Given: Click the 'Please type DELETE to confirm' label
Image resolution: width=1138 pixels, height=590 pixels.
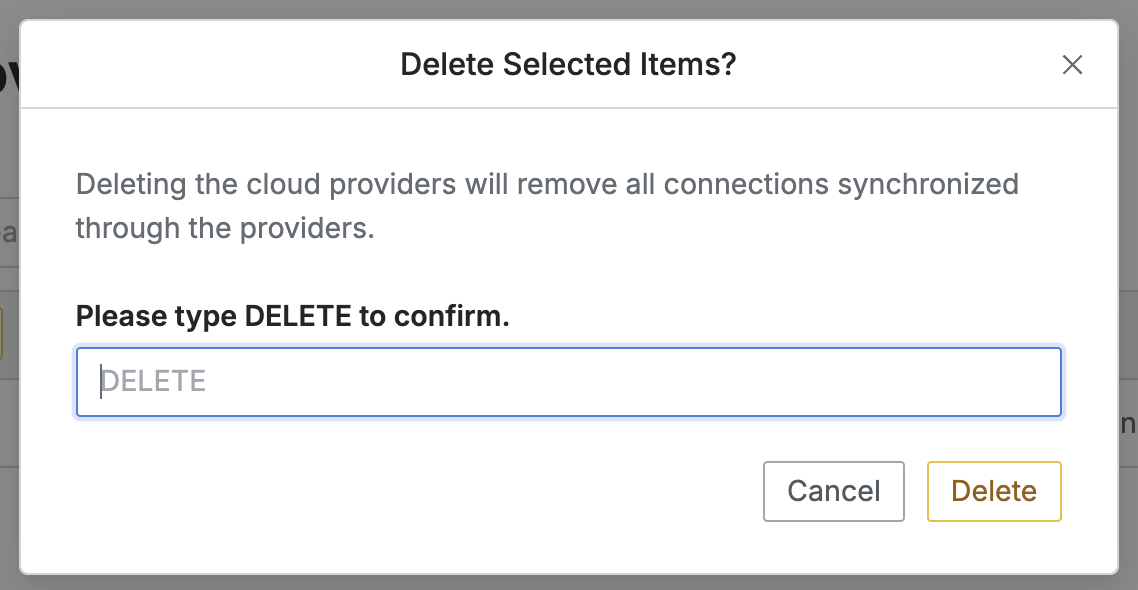Looking at the screenshot, I should (292, 317).
